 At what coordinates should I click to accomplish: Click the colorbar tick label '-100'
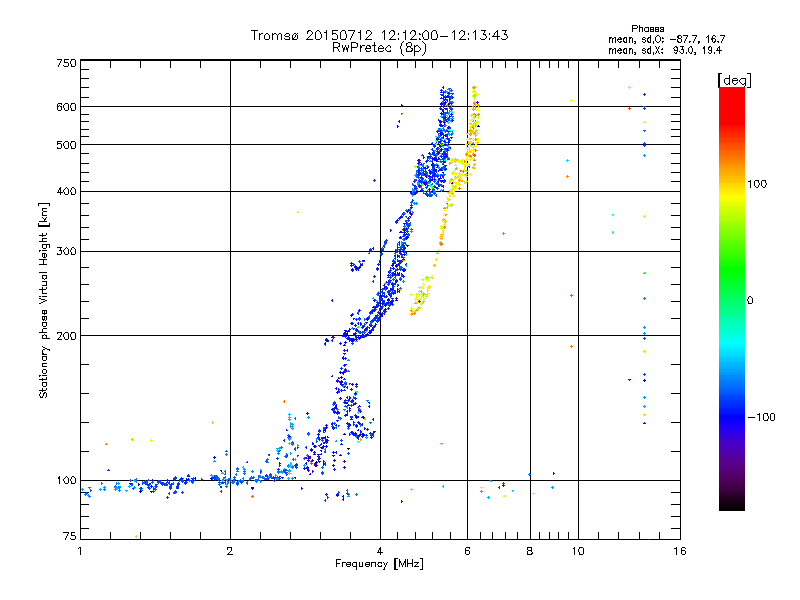(762, 417)
